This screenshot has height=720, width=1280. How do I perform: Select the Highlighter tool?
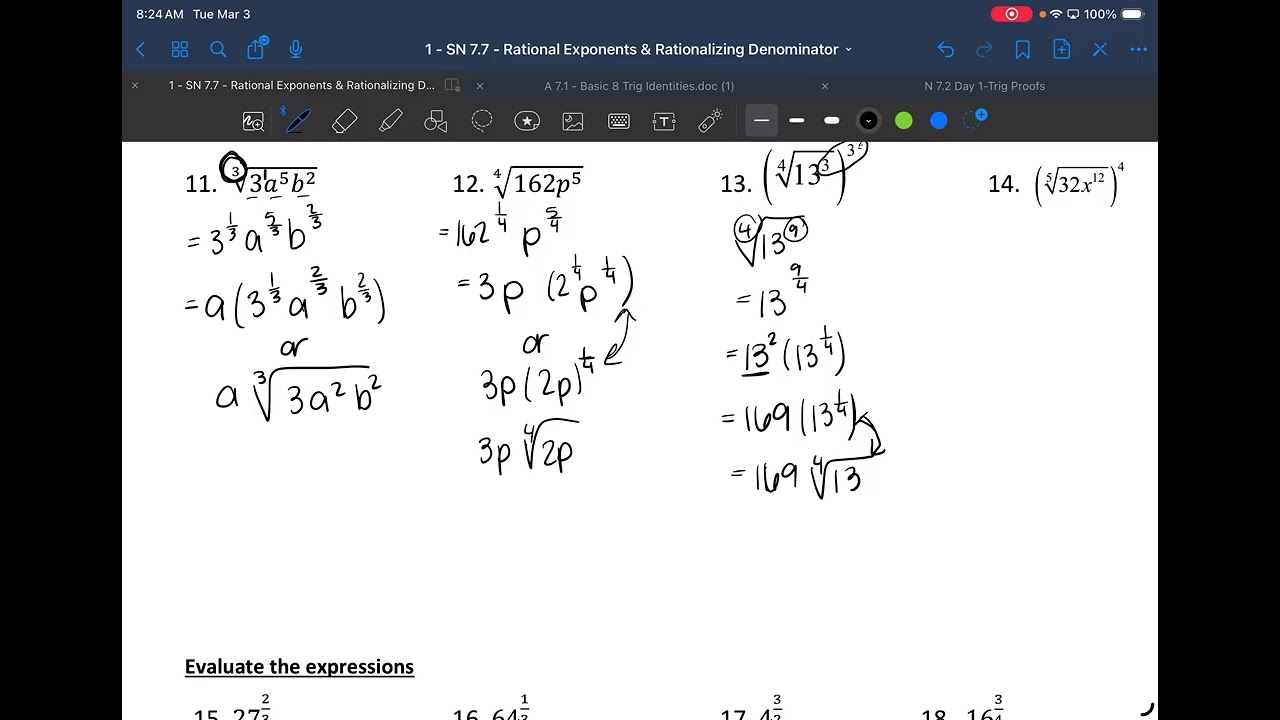(391, 121)
